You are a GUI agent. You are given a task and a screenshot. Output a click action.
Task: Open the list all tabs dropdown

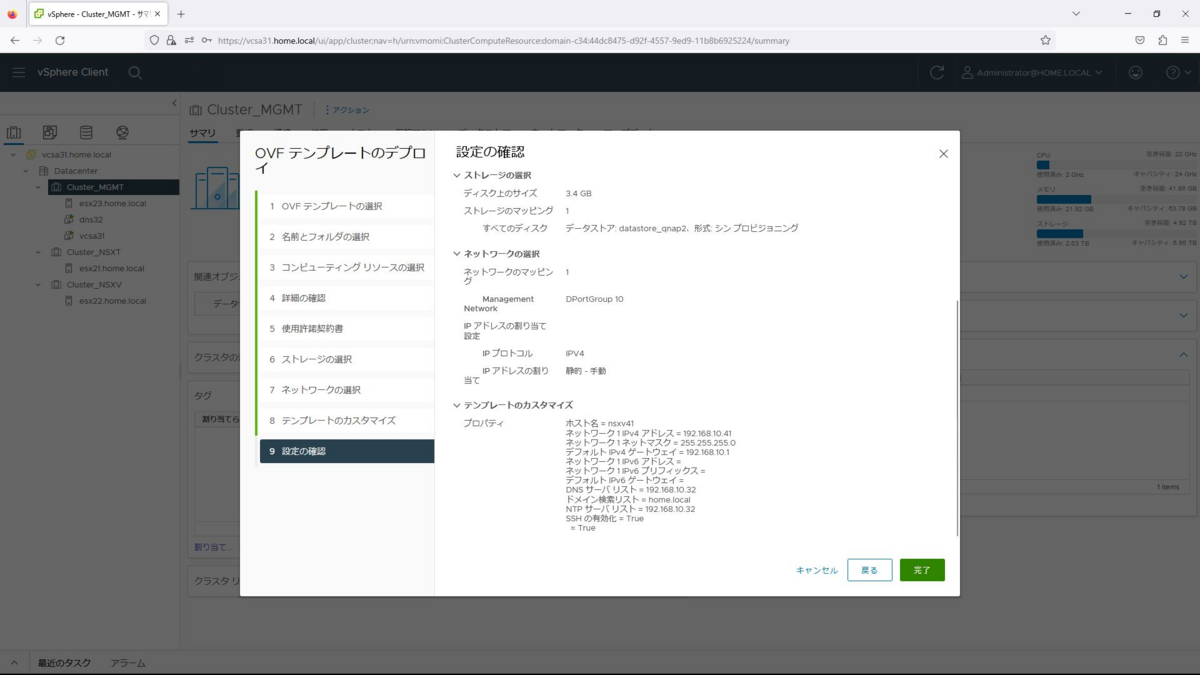coord(1076,14)
